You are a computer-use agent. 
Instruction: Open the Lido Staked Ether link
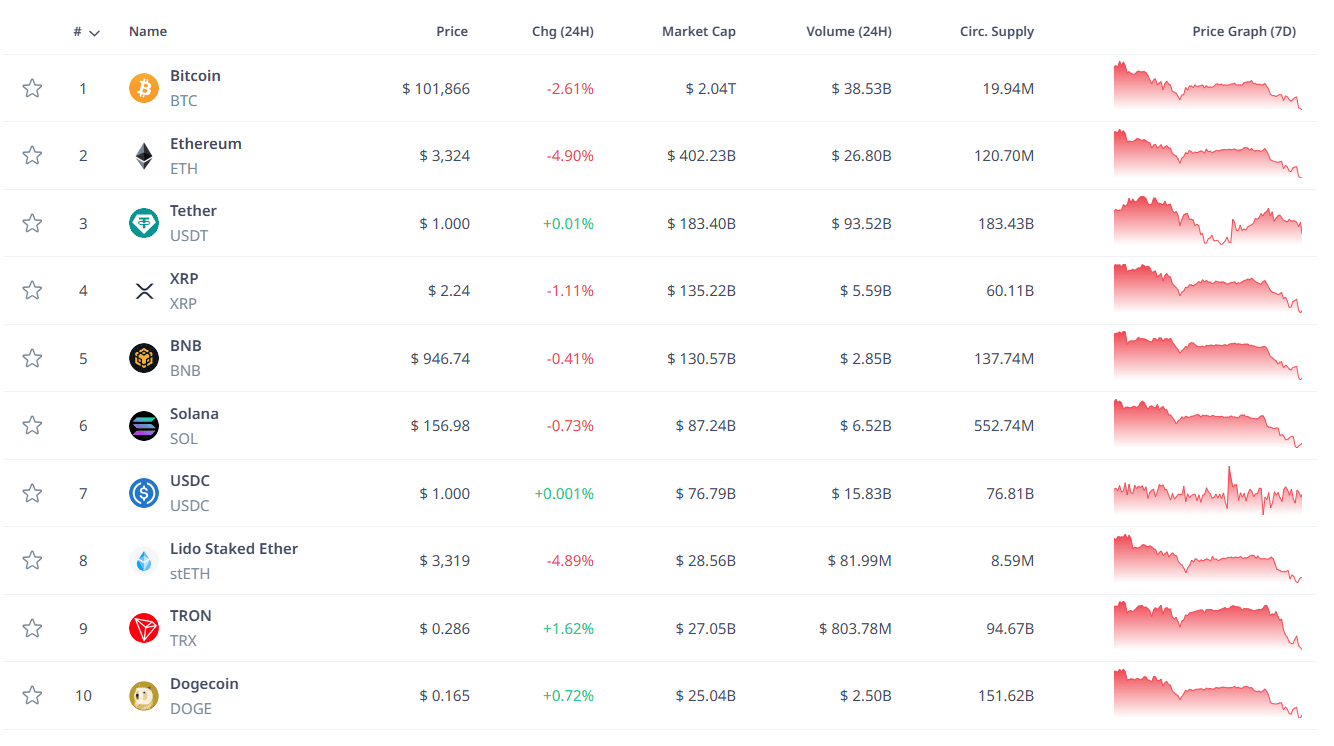click(x=234, y=549)
